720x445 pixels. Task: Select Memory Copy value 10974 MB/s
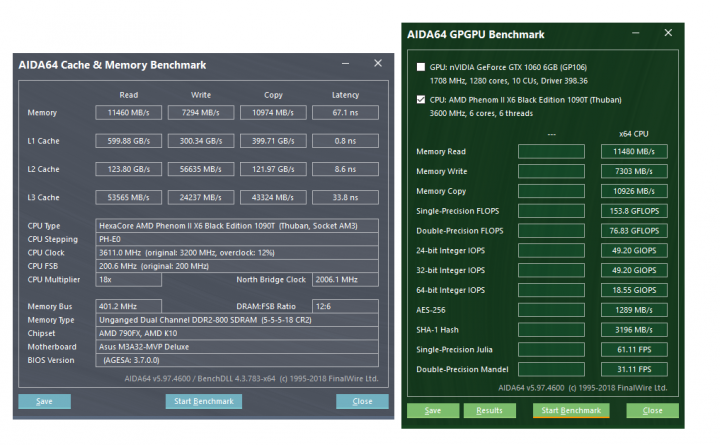click(x=273, y=113)
